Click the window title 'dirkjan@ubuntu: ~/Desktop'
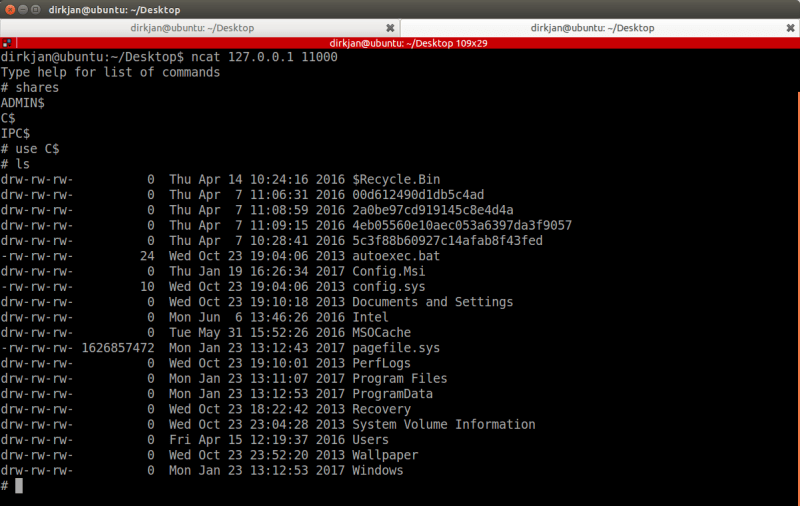This screenshot has height=506, width=800. pyautogui.click(x=114, y=10)
